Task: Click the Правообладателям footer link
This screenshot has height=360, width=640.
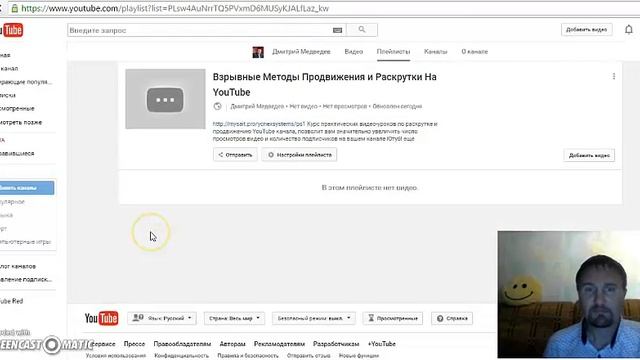Action: pos(182,344)
